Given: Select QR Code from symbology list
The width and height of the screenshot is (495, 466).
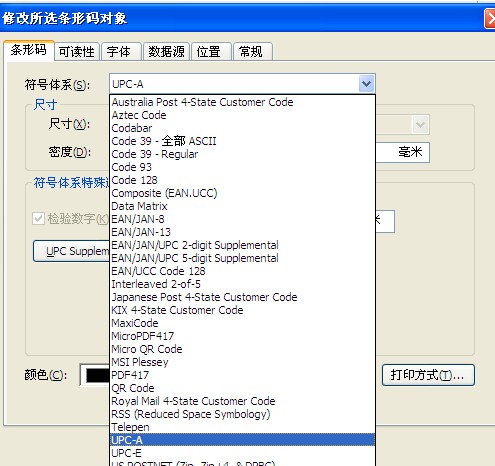Looking at the screenshot, I should click(242, 388).
